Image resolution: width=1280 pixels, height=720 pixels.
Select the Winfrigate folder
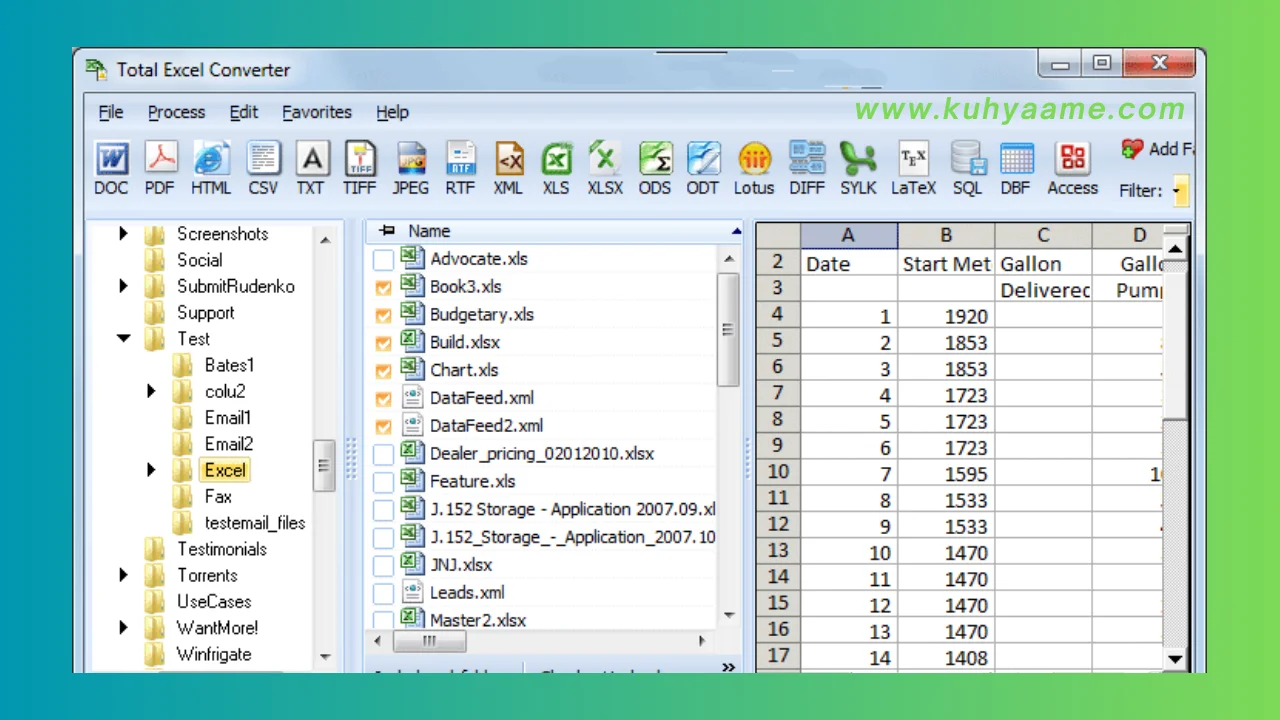coord(214,654)
